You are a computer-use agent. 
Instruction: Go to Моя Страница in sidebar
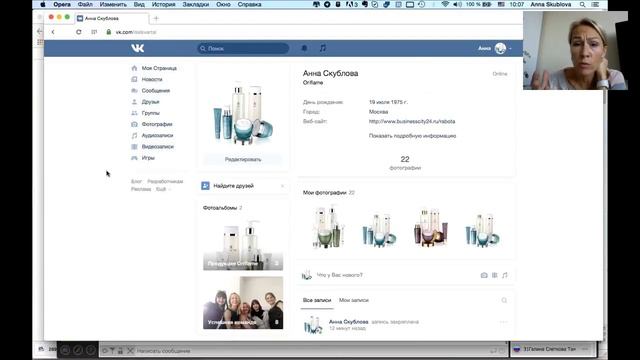click(159, 68)
